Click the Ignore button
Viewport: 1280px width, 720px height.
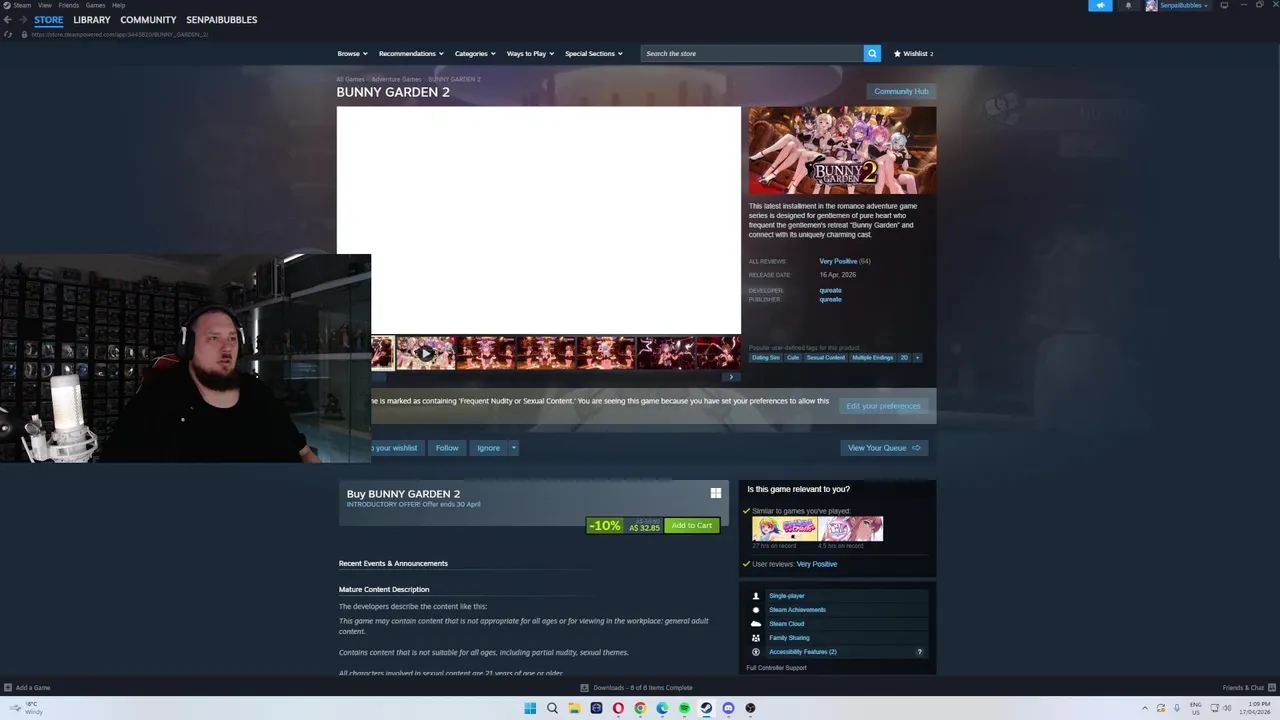pyautogui.click(x=488, y=448)
